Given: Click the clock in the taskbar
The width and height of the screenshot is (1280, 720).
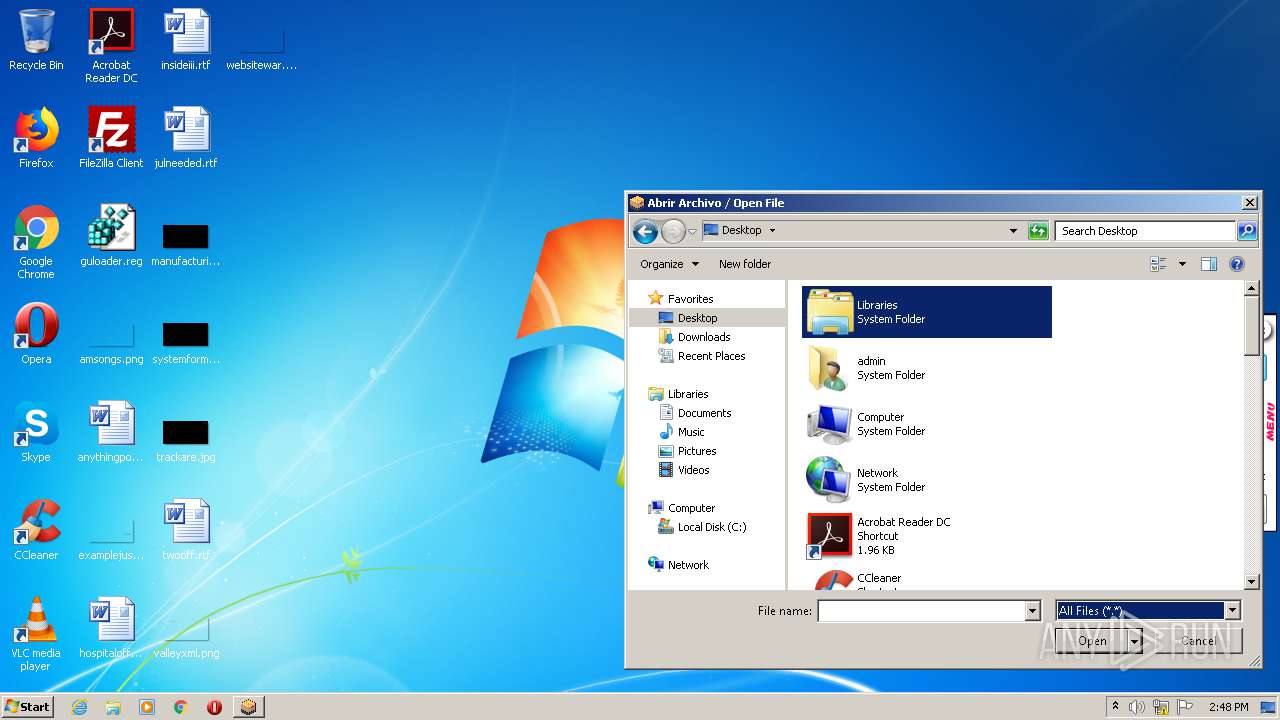Looking at the screenshot, I should [1228, 707].
